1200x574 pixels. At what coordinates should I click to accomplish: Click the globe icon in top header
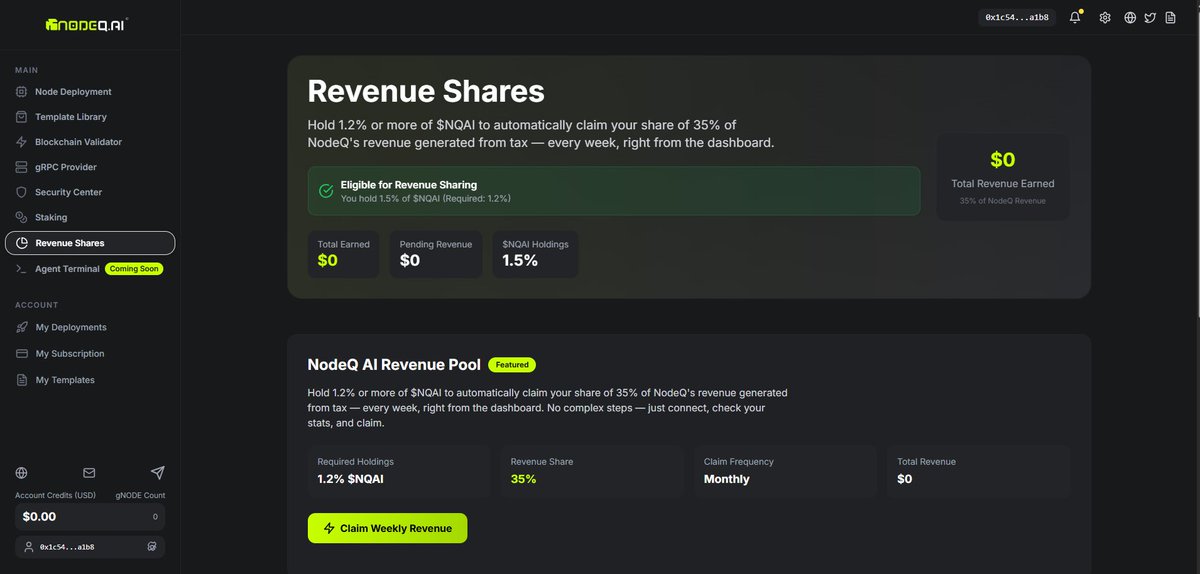tap(1130, 17)
